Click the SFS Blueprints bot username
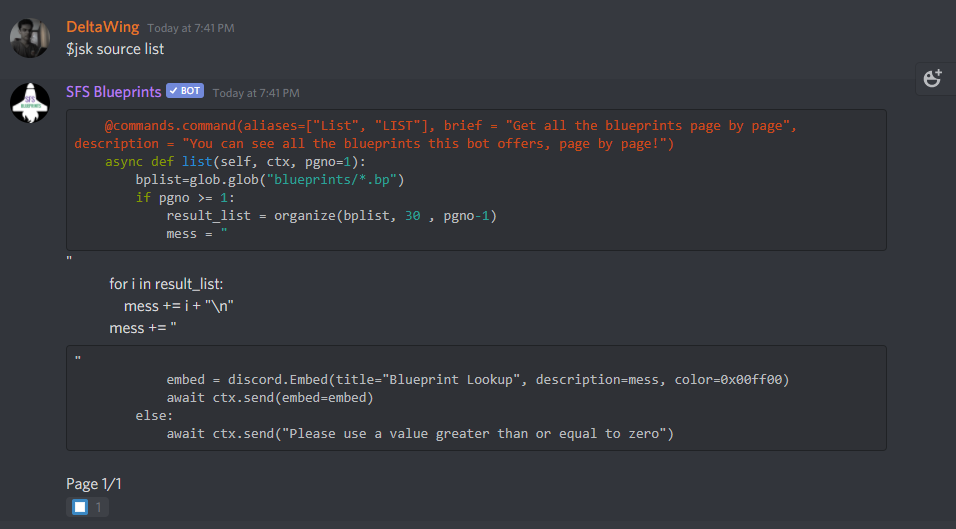Screen dimensions: 956x529 (x=113, y=92)
